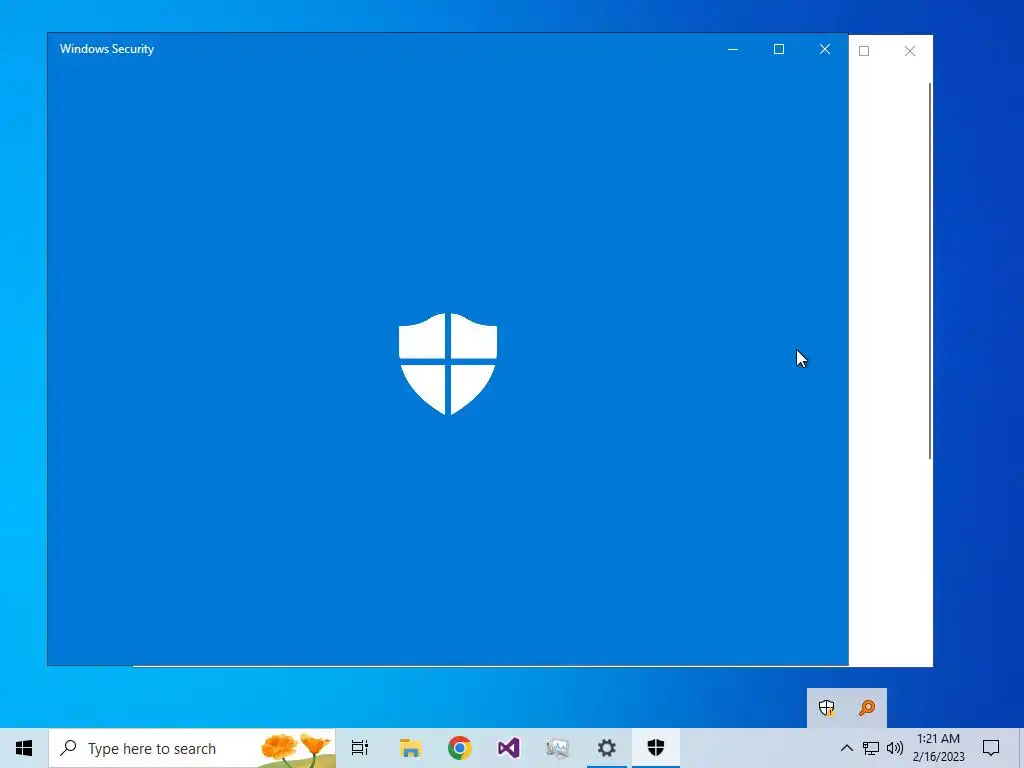Open the Windows Start menu
The height and width of the screenshot is (768, 1024).
click(x=24, y=748)
